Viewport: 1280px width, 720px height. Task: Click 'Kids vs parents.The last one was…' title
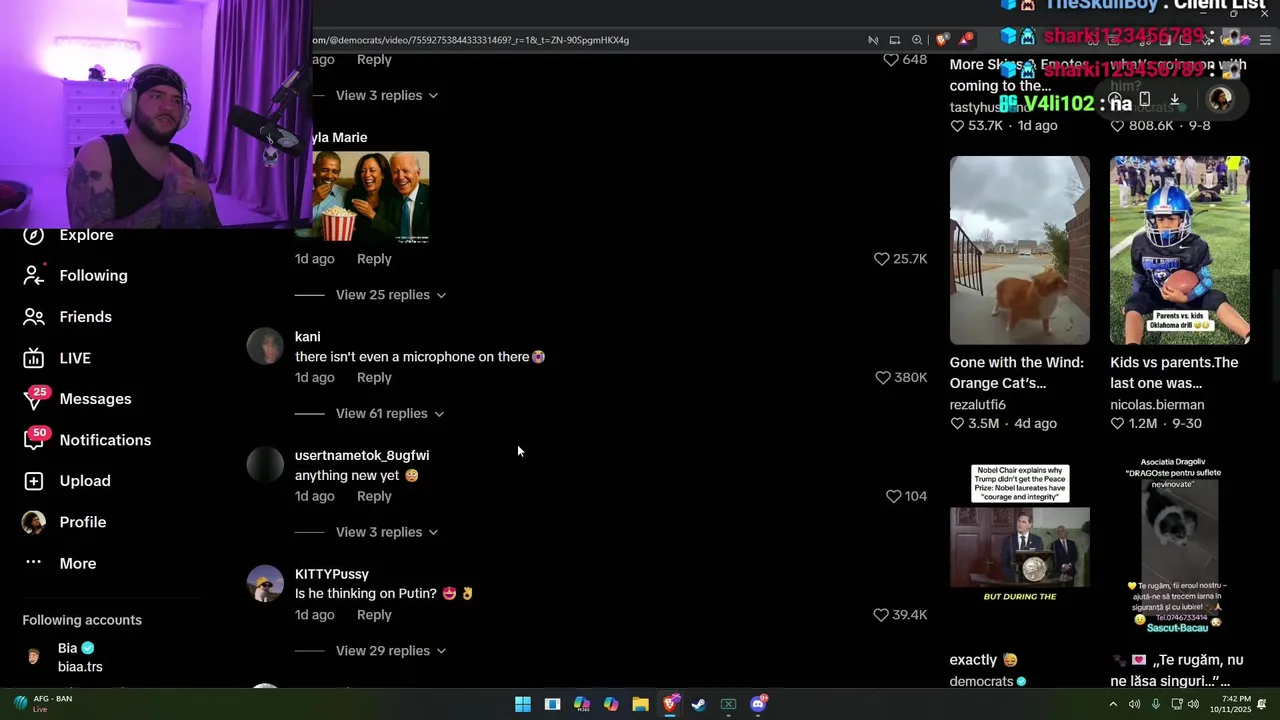click(1174, 372)
